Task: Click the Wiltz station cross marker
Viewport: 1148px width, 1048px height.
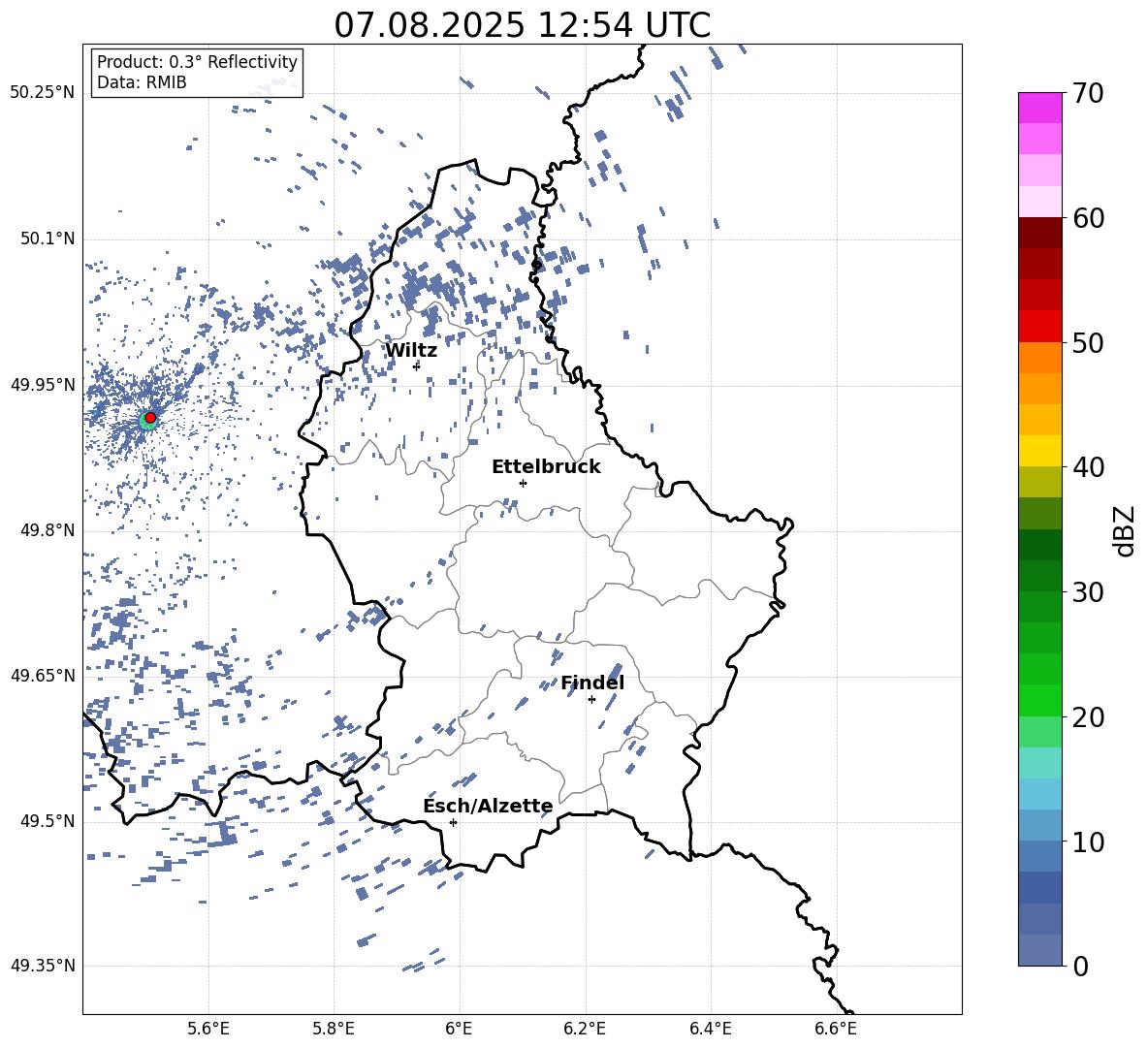Action: [417, 366]
